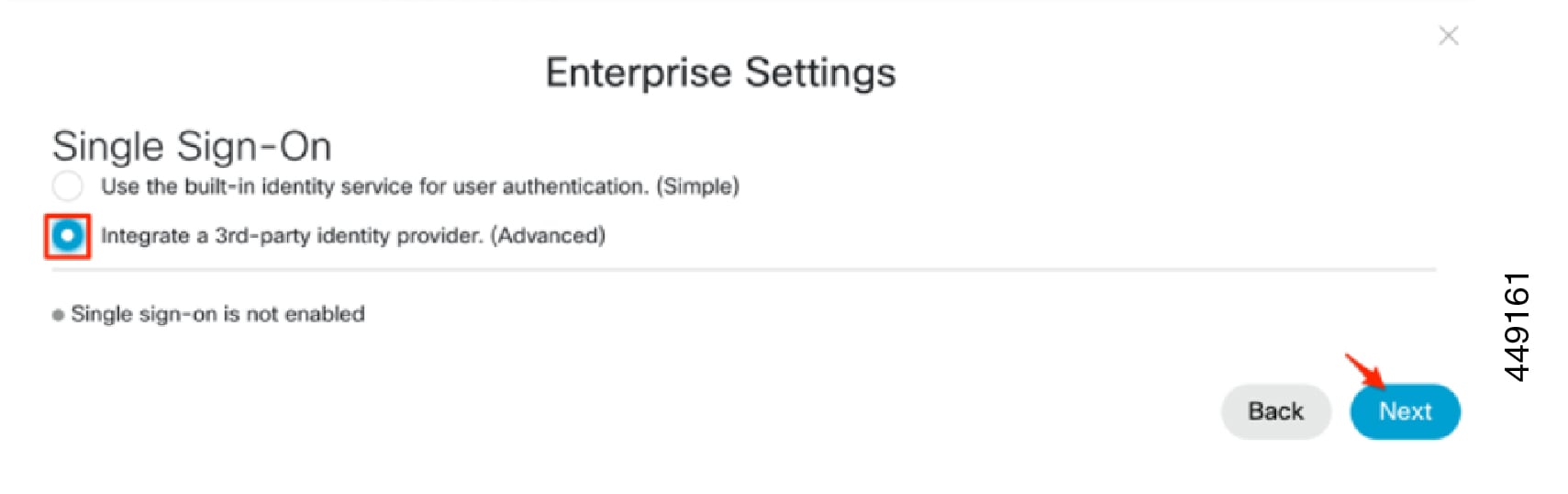The image size is (1568, 494).
Task: Click "Integrate a 3rd-party identity provider" label
Action: (x=292, y=236)
